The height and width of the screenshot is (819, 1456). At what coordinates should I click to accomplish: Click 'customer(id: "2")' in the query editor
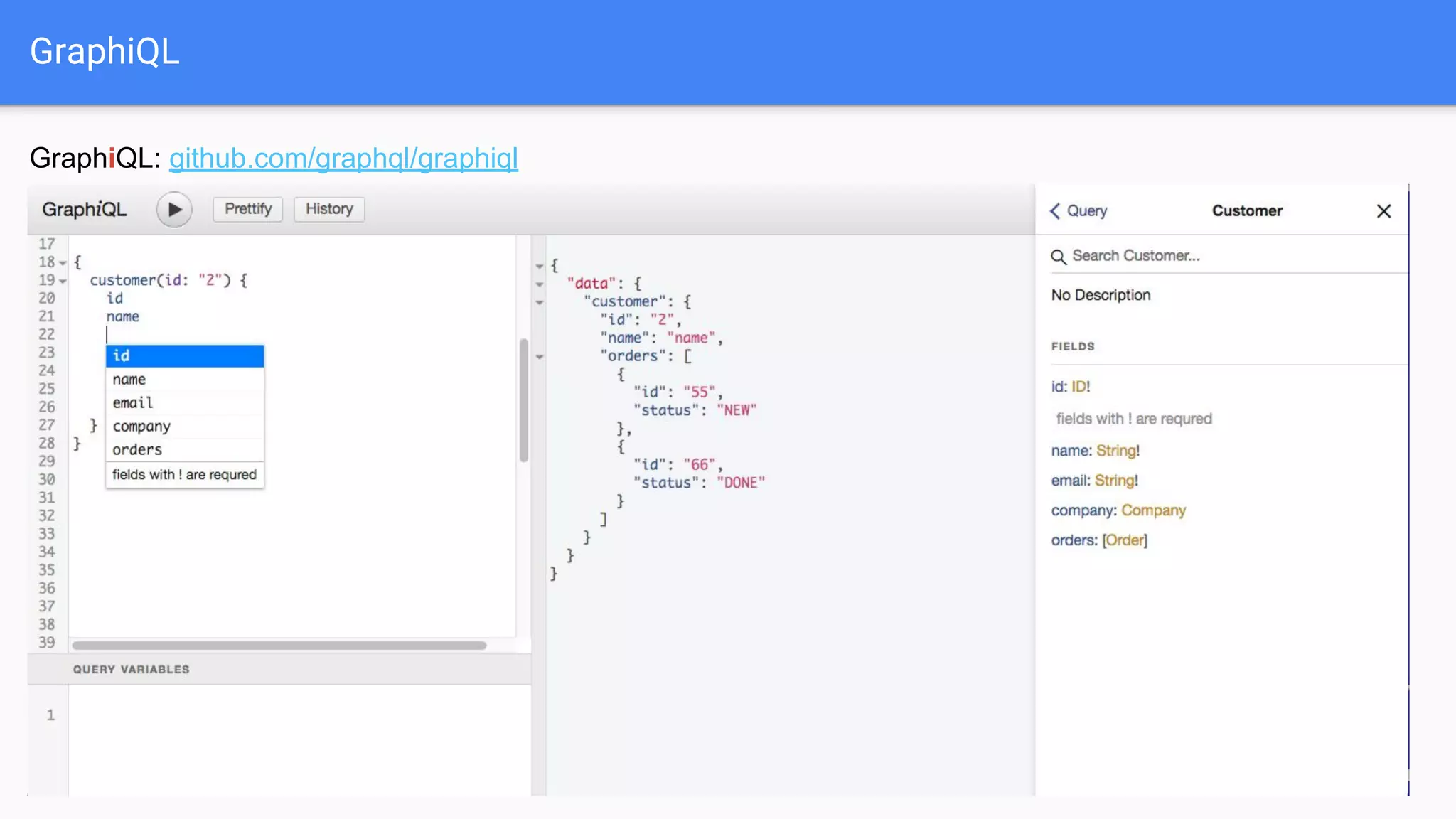click(161, 280)
